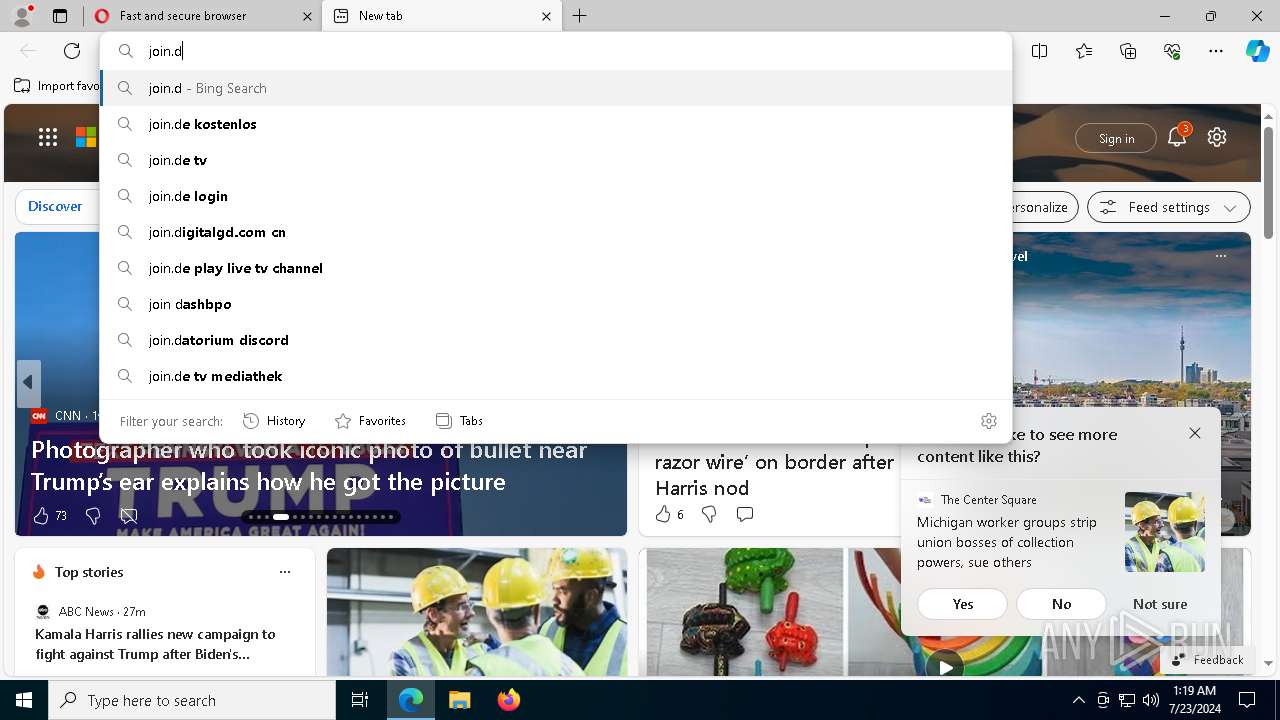Open the tab actions menu icon

60,16
